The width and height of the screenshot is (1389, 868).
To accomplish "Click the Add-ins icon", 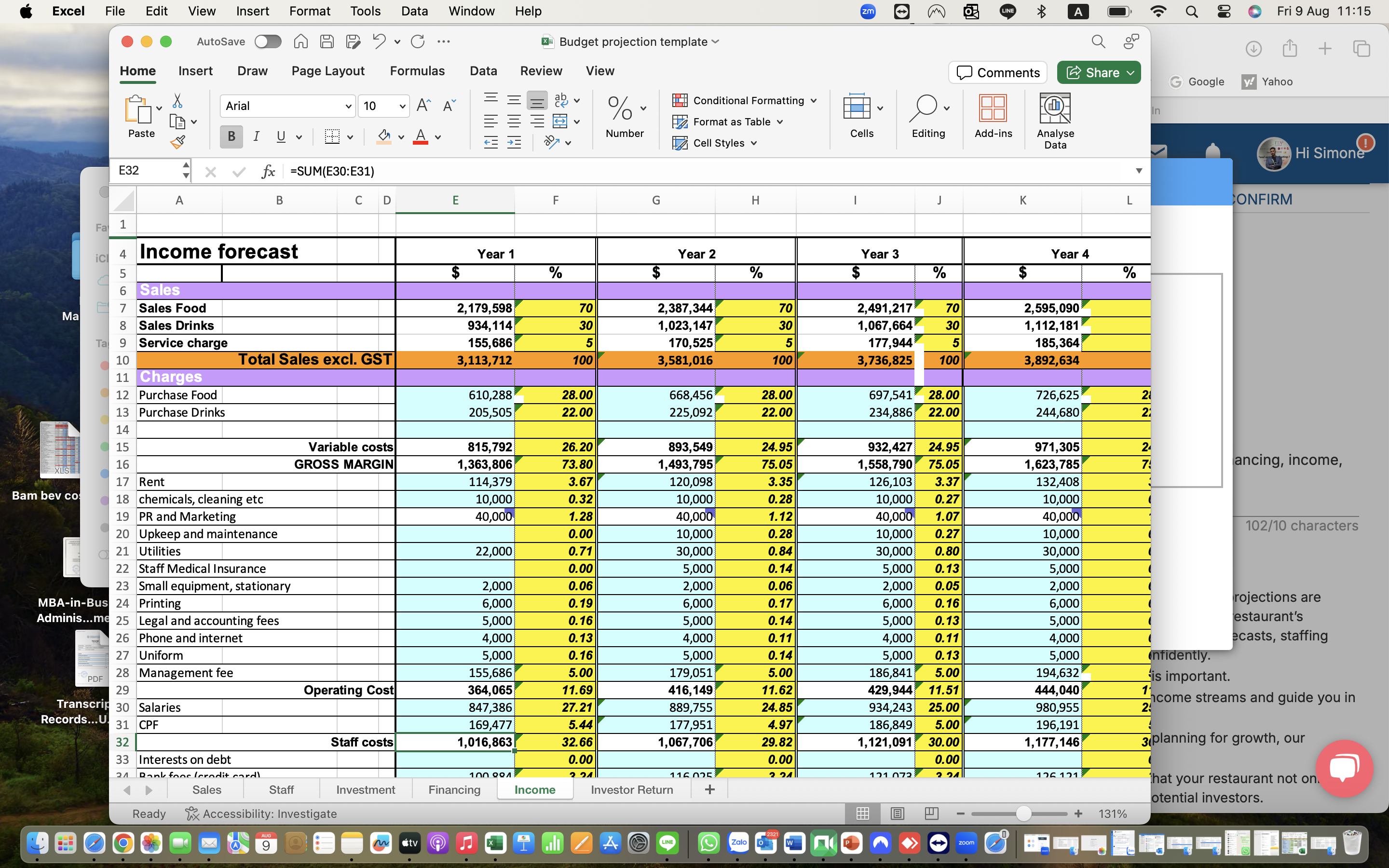I will (x=992, y=114).
